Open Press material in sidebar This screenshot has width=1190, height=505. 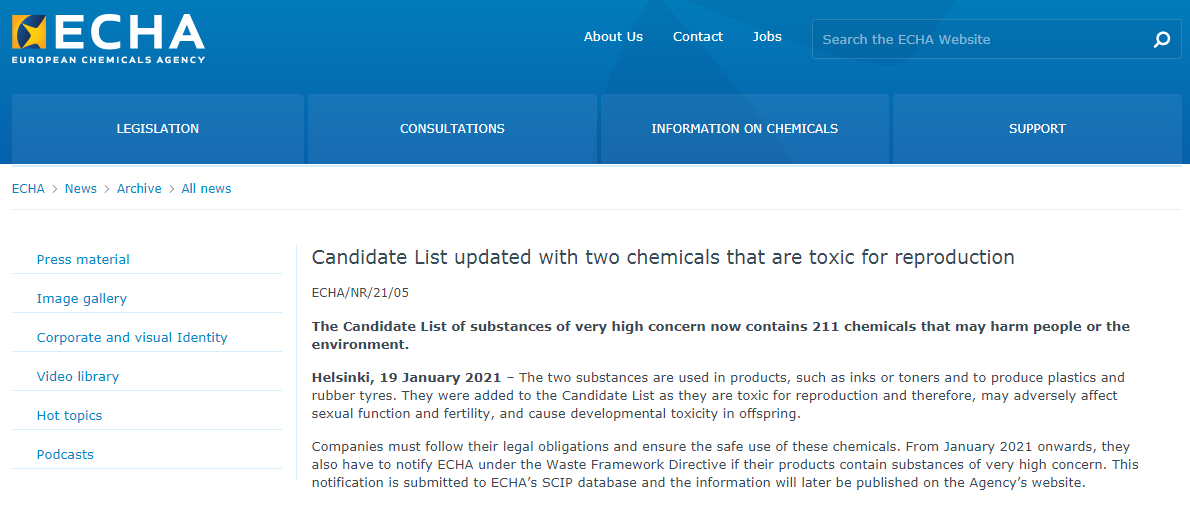point(83,260)
